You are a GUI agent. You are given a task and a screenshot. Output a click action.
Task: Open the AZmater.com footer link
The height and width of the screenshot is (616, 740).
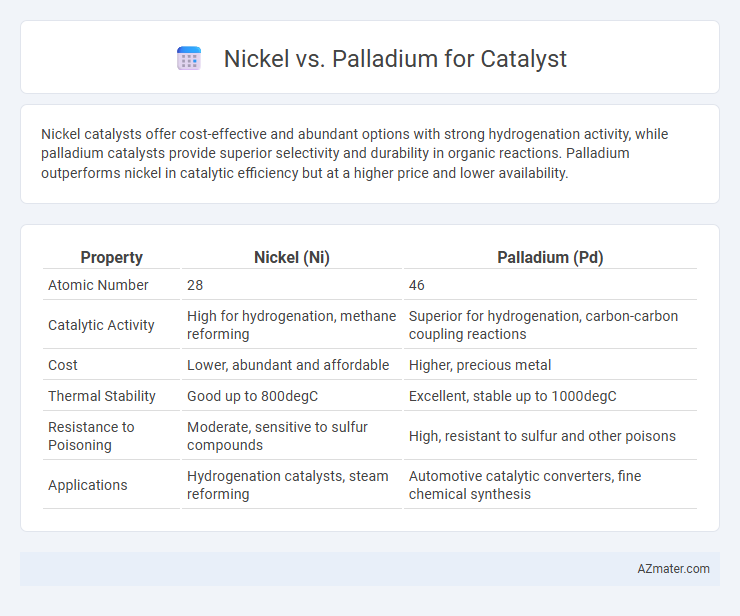pos(673,569)
